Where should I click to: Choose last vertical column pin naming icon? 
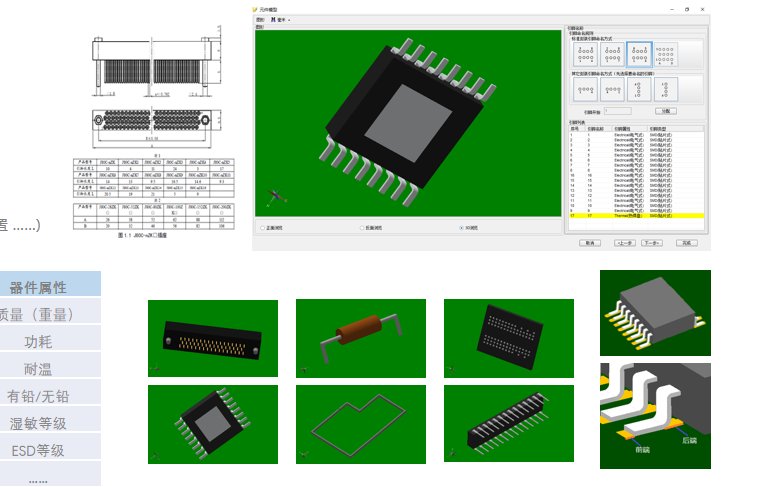(x=666, y=89)
